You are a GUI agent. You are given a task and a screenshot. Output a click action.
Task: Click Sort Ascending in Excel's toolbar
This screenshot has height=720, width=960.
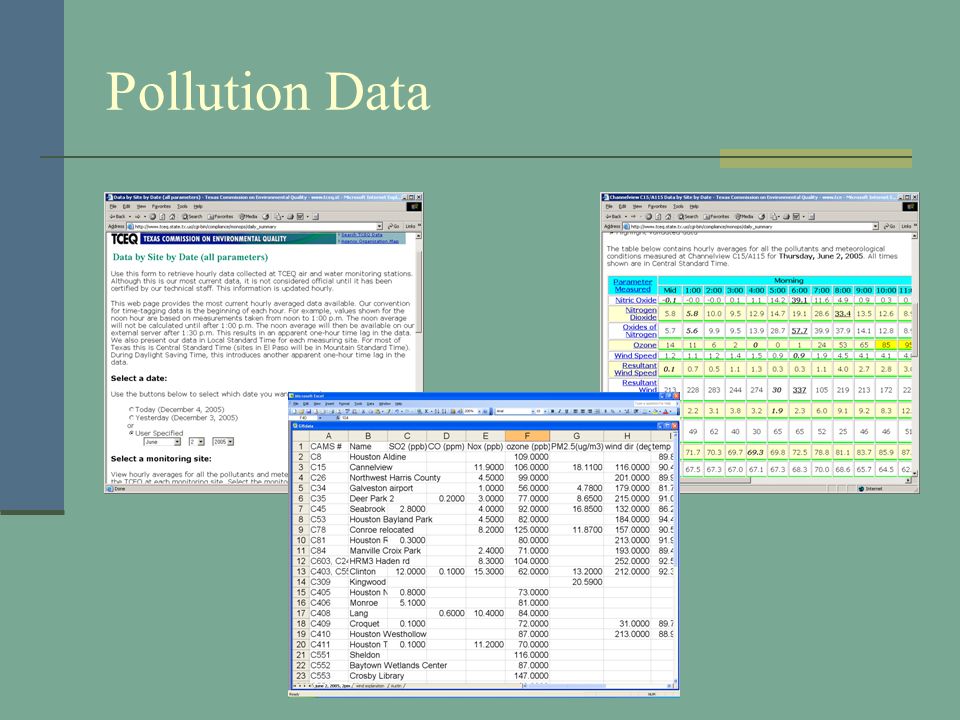click(x=437, y=411)
